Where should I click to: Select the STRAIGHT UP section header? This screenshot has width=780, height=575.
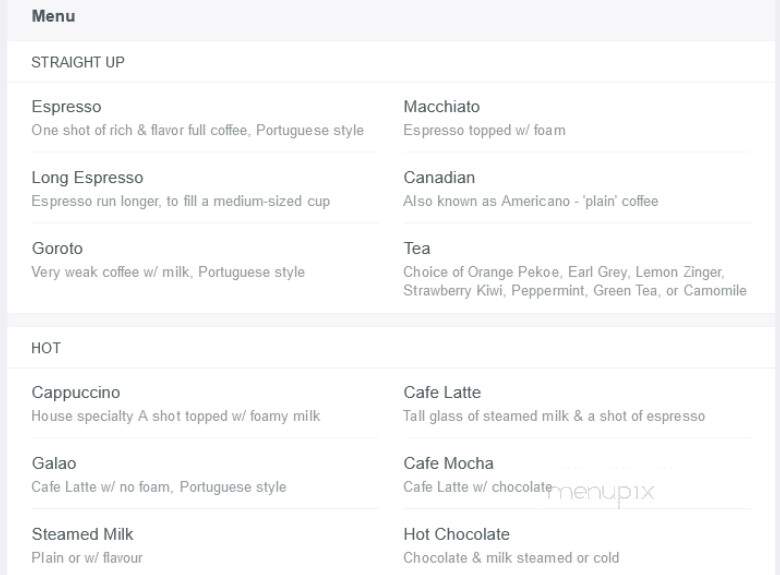[x=78, y=62]
